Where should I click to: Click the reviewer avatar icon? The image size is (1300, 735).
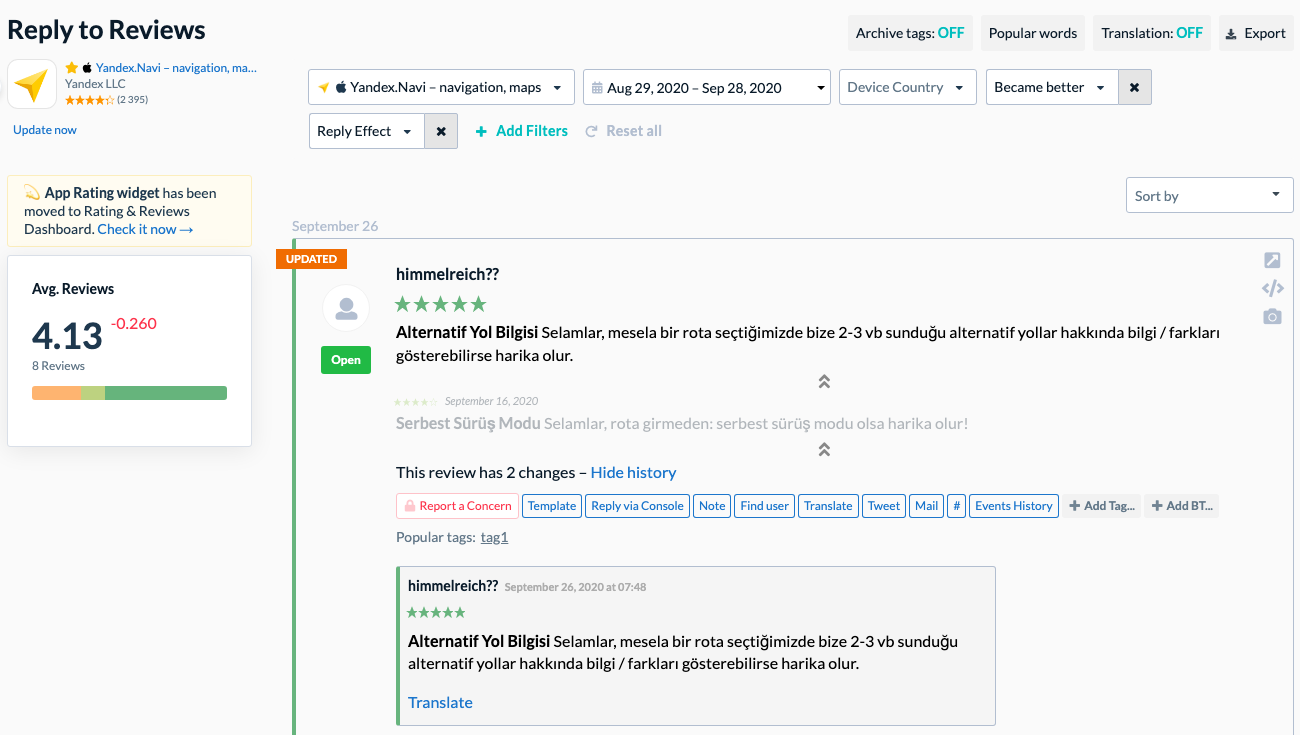pos(346,309)
